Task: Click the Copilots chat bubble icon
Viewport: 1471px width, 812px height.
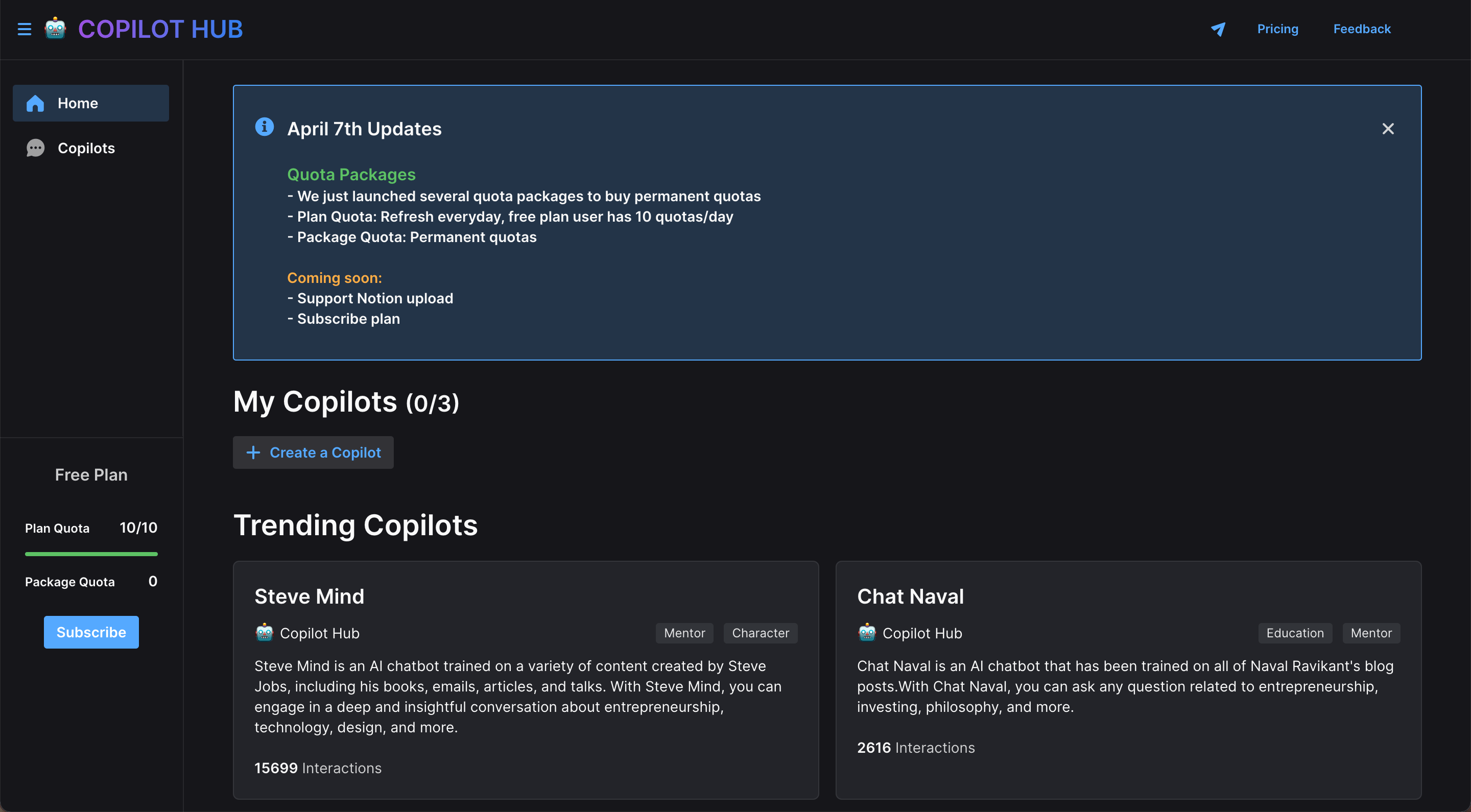Action: 35,149
